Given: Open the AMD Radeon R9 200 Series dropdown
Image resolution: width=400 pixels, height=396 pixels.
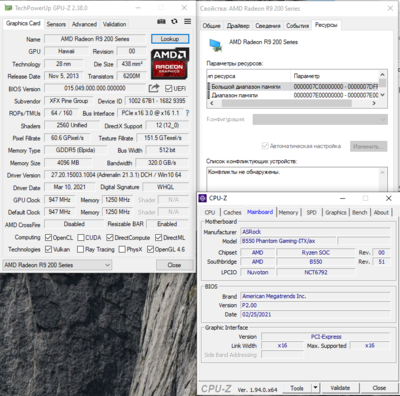Looking at the screenshot, I should tap(57, 265).
